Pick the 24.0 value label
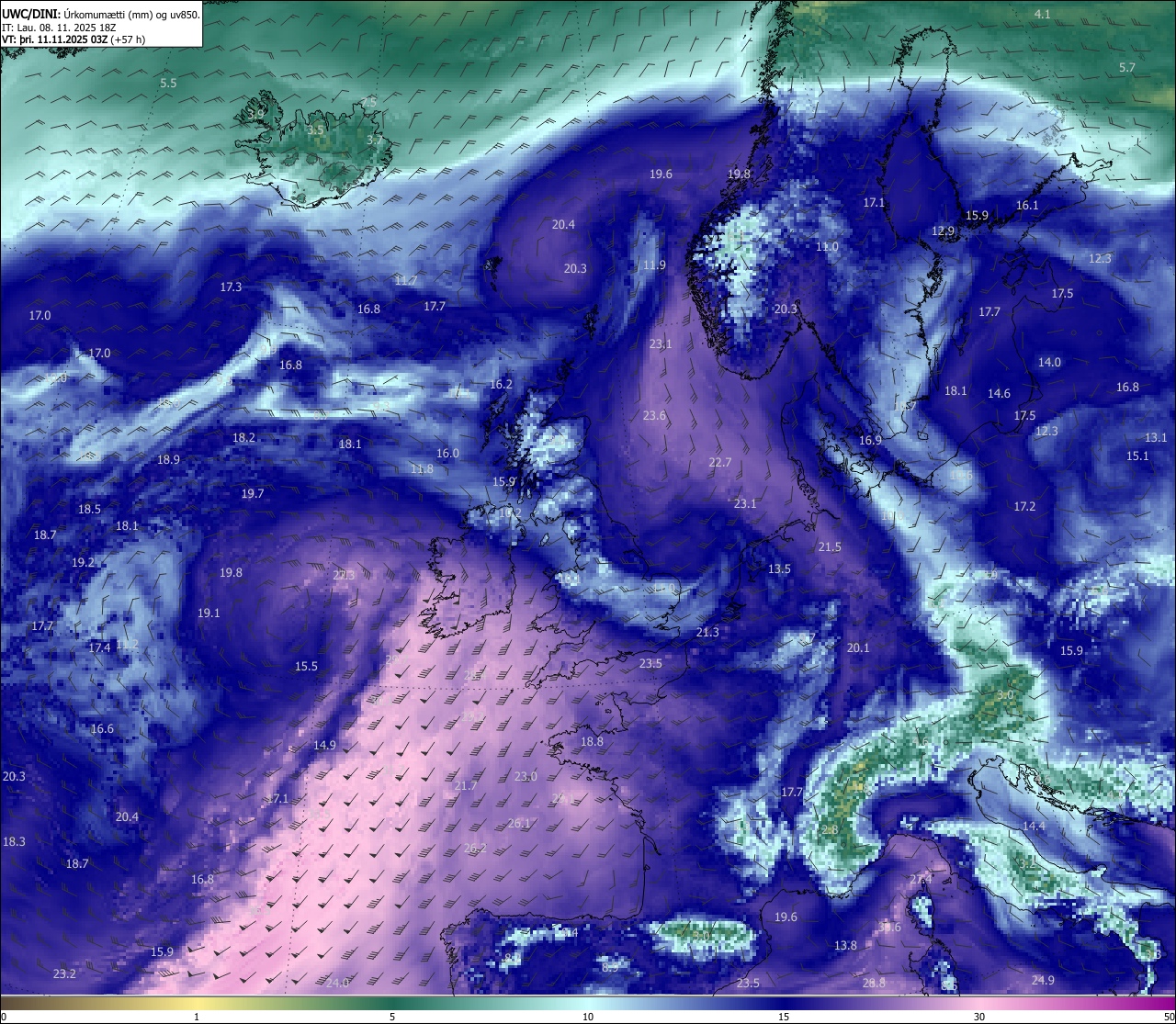1176x1024 pixels. (337, 984)
